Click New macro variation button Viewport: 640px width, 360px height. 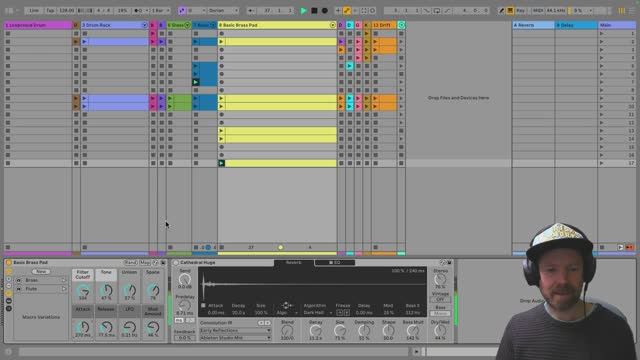41,271
